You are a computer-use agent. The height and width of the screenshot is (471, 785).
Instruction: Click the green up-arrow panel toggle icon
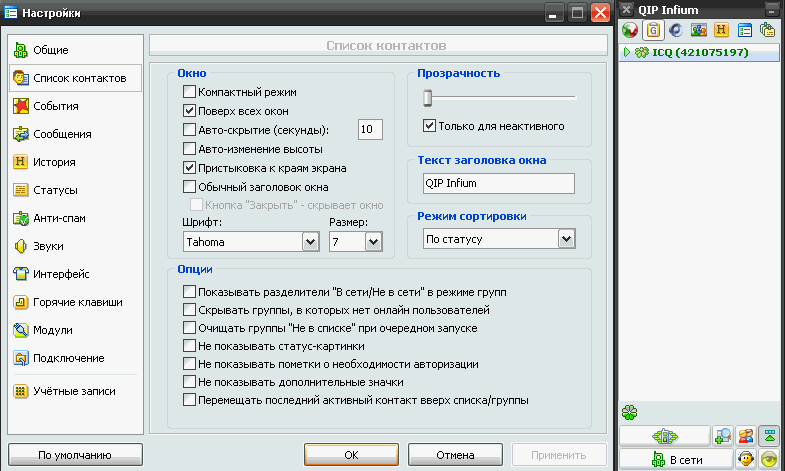coord(769,436)
